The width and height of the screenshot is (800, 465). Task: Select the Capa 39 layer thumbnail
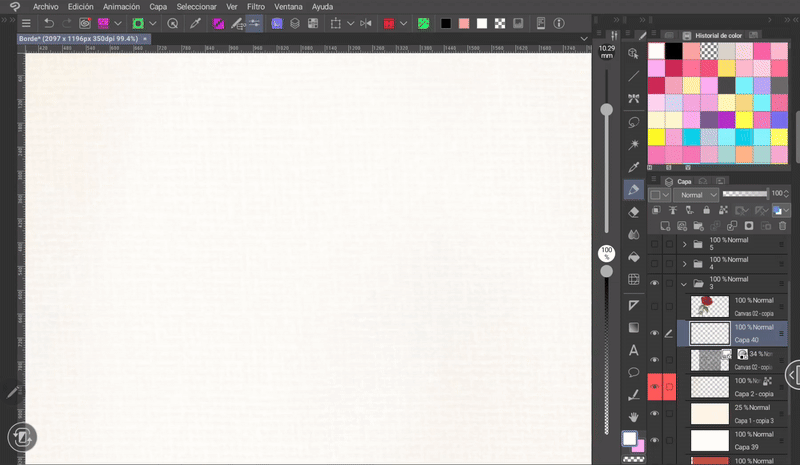pyautogui.click(x=710, y=440)
